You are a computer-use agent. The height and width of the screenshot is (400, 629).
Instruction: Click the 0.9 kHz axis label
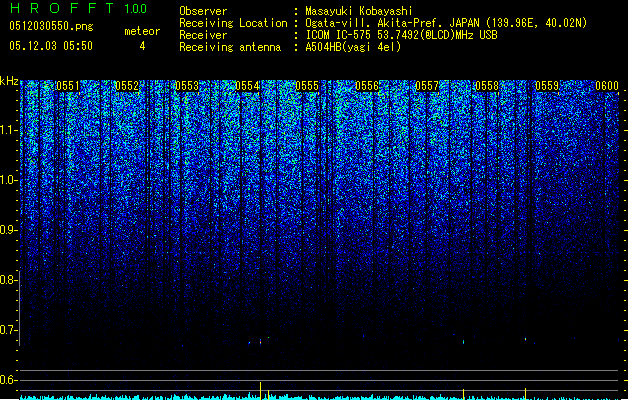coord(9,230)
